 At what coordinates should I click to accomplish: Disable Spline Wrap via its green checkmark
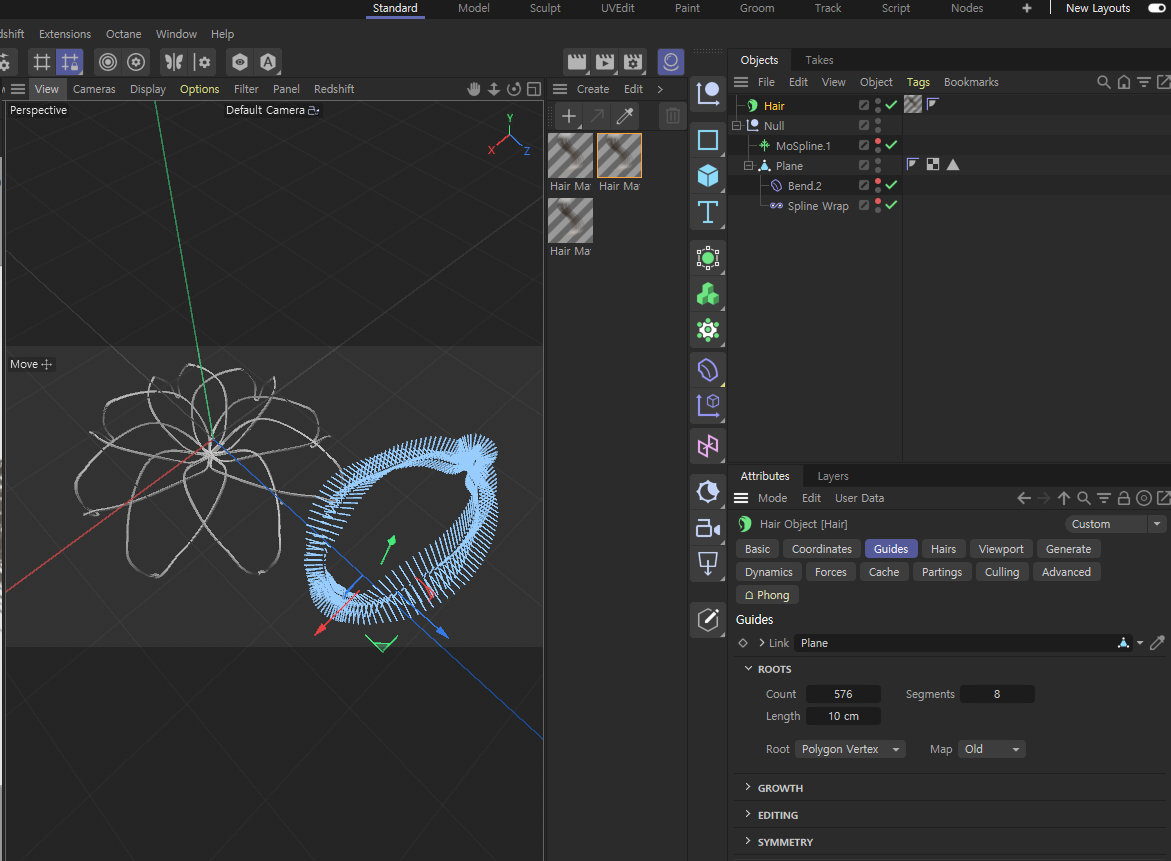[x=891, y=205]
